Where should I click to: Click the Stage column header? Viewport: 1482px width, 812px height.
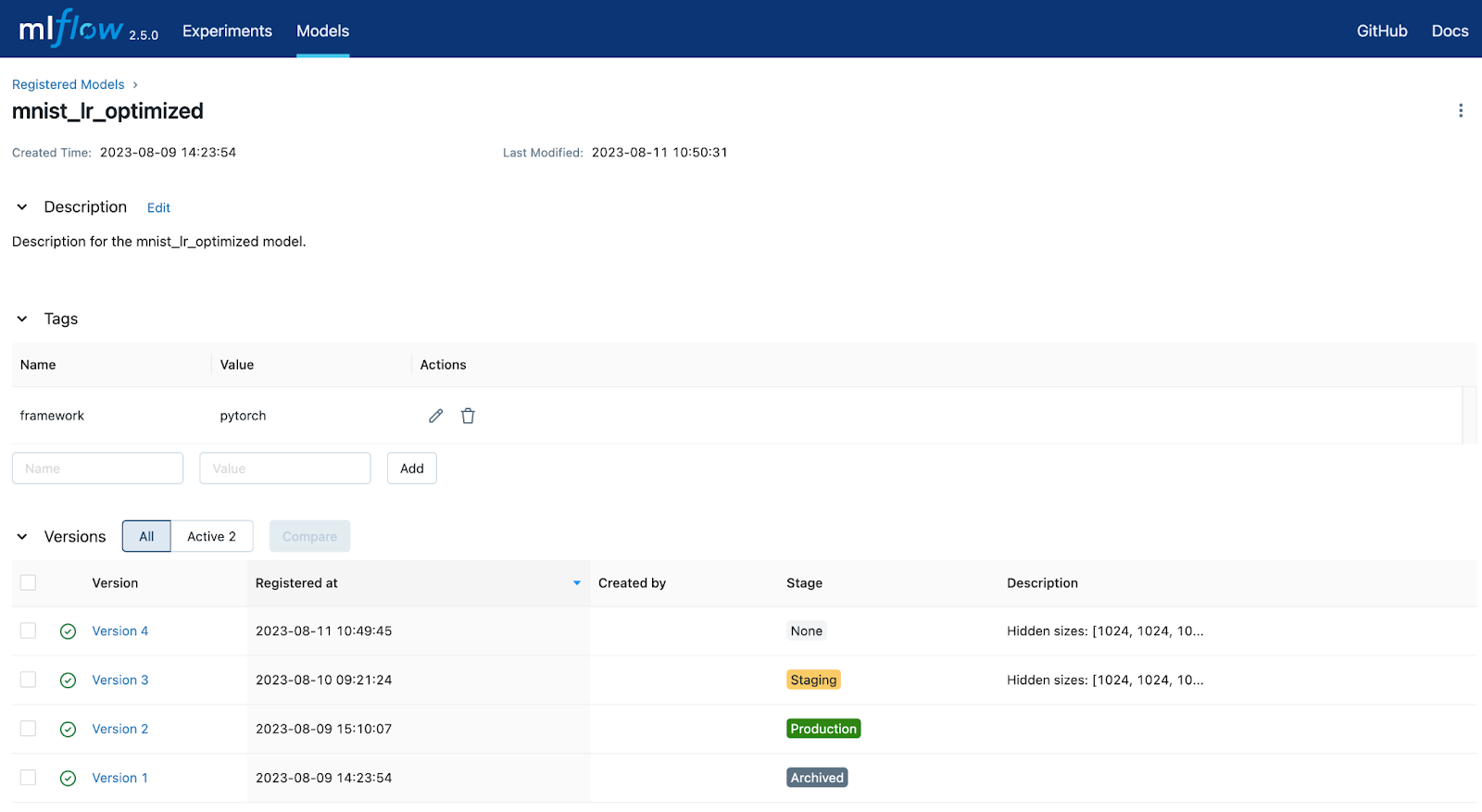coord(804,583)
